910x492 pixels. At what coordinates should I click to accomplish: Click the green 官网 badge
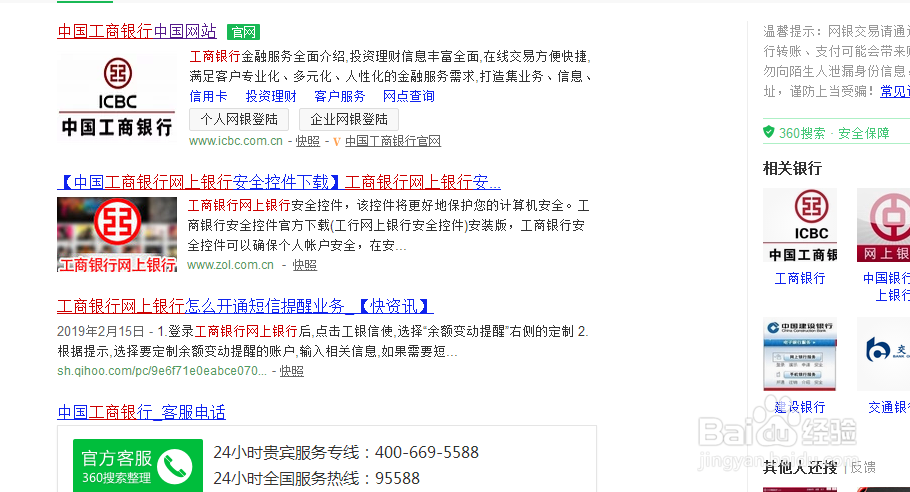coord(243,32)
